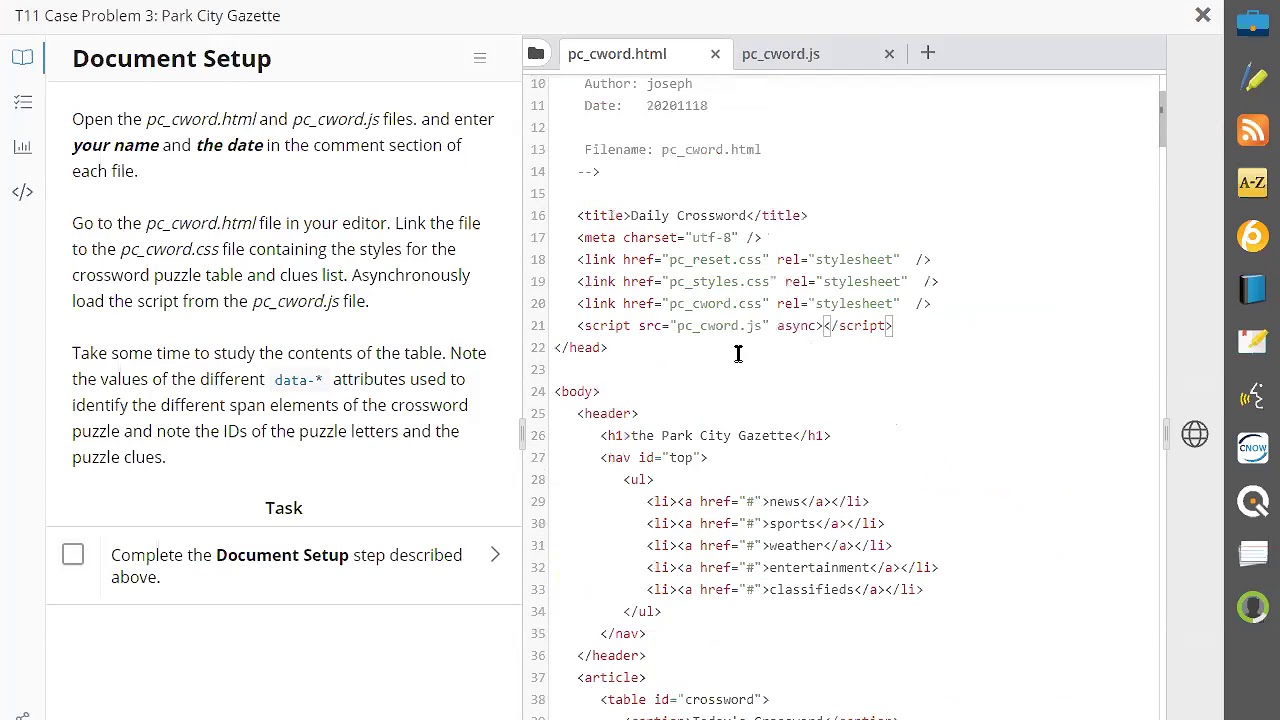This screenshot has width=1280, height=720.
Task: Click the comment closing '-->' line
Action: tap(589, 172)
